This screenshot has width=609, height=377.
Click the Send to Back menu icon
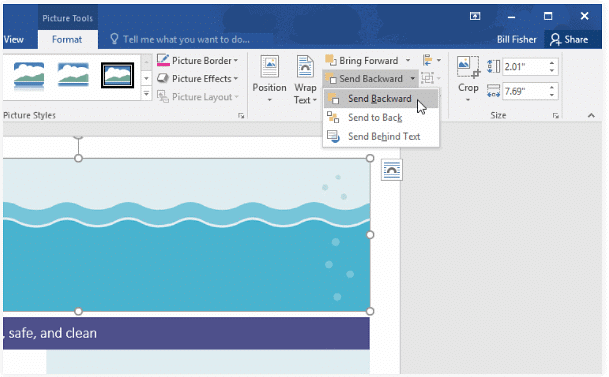click(x=333, y=117)
